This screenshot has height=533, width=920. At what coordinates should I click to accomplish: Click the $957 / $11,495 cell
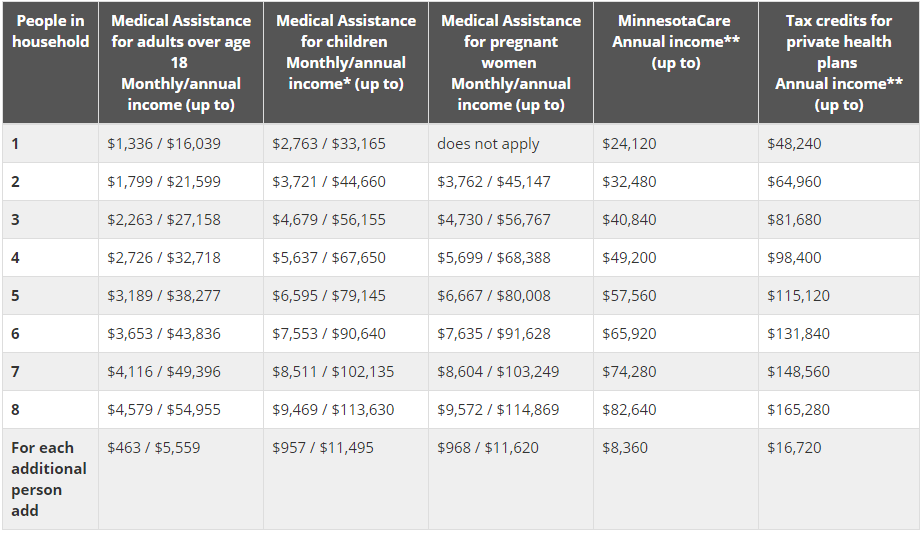click(323, 448)
